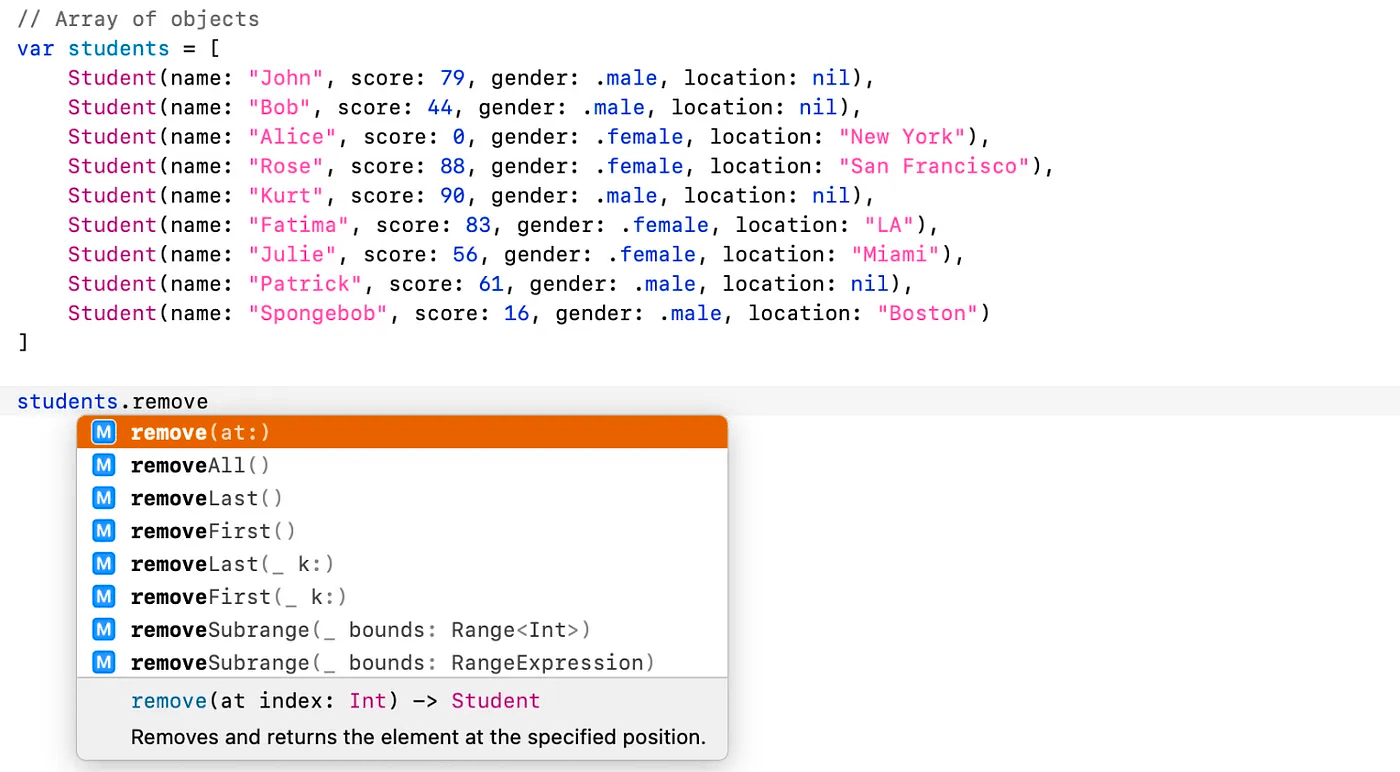Pick removeLast() without parameters
The width and height of the screenshot is (1400, 772).
(x=402, y=498)
